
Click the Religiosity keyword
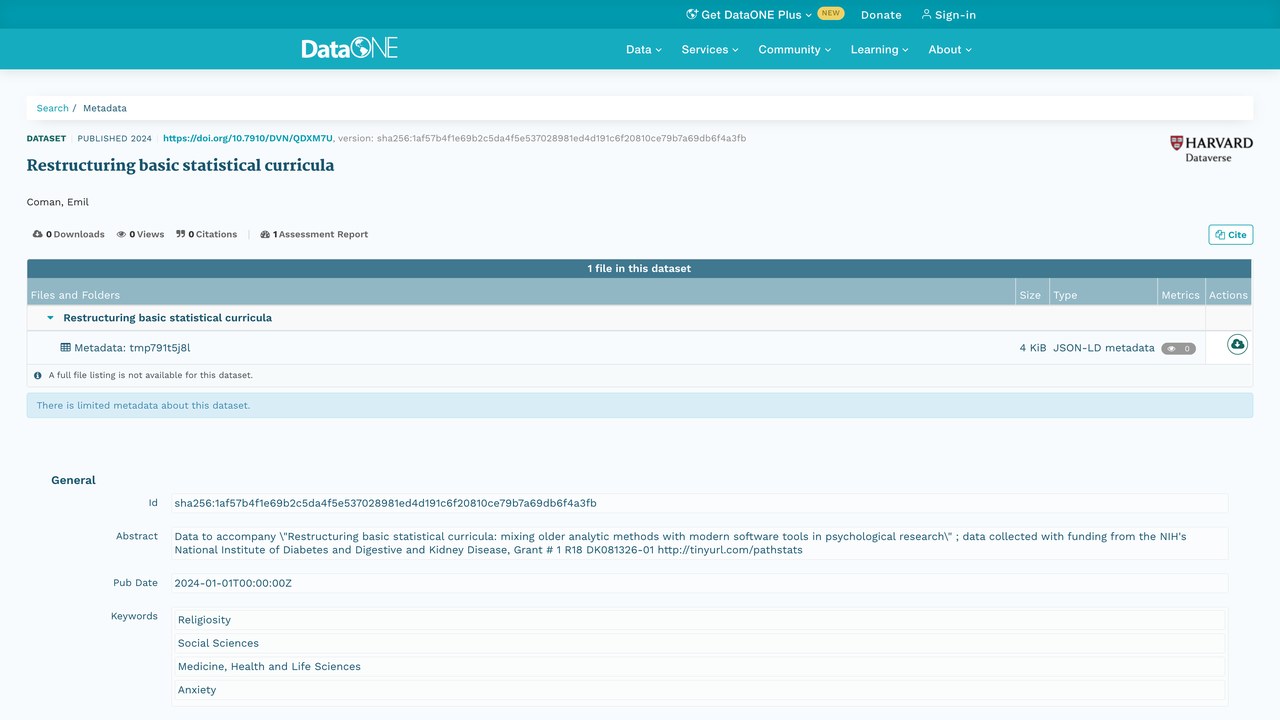[x=698, y=620]
